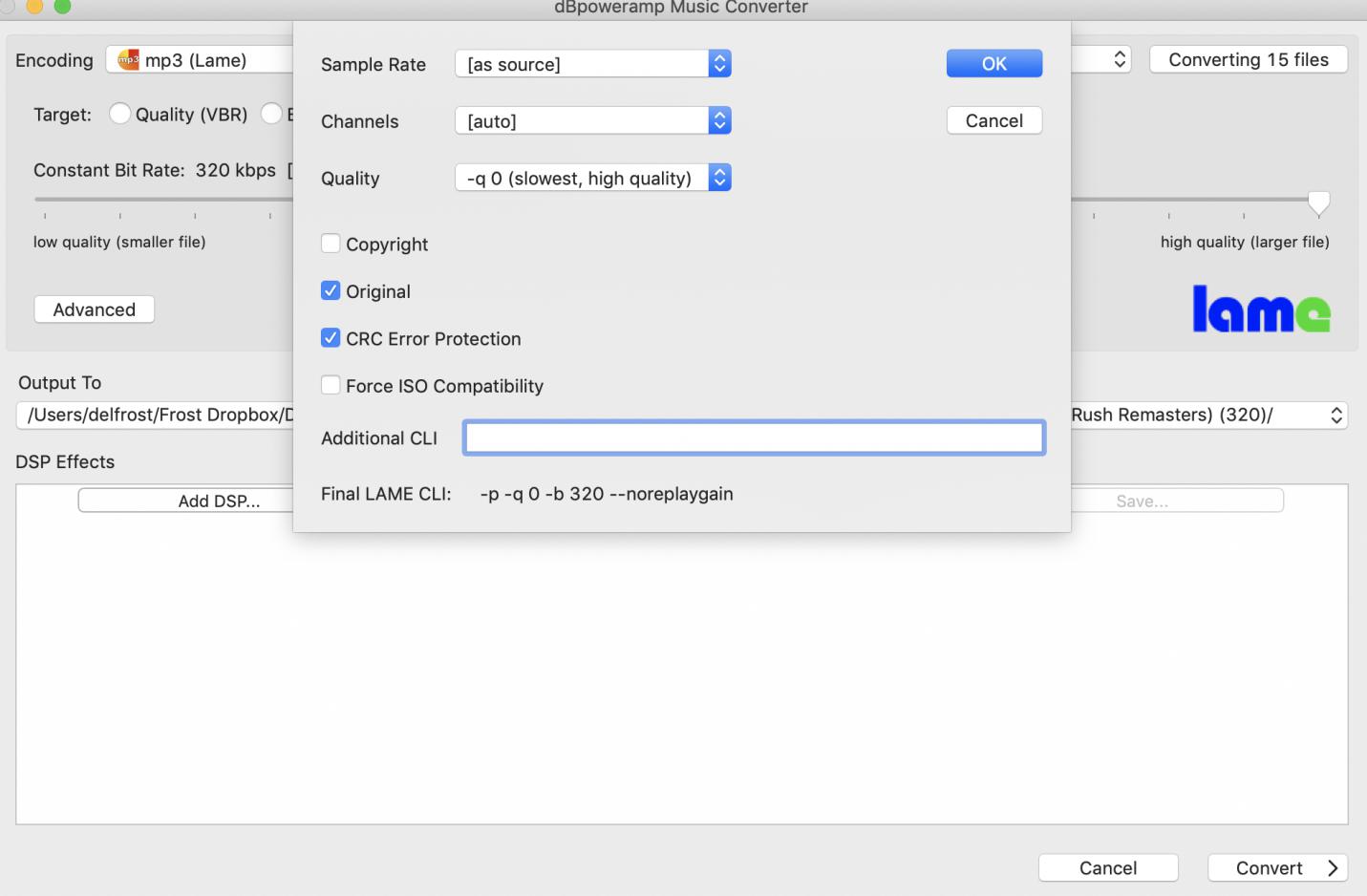
Task: Click the green window zoom button
Action: 62,6
